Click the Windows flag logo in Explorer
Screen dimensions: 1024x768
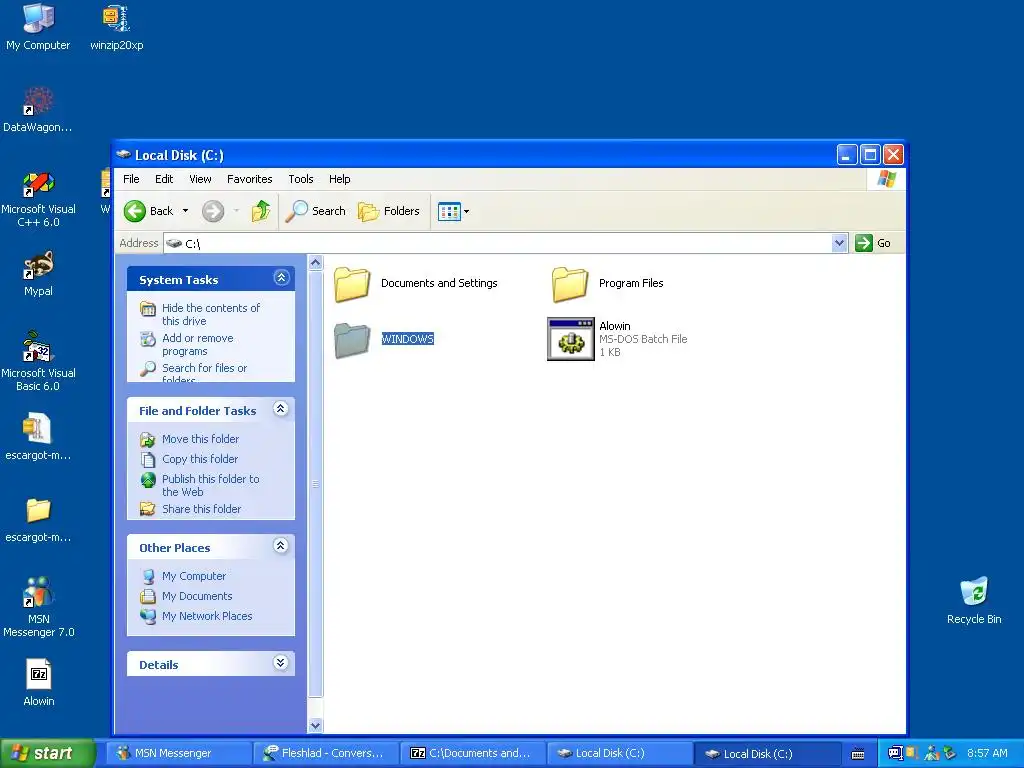(886, 178)
